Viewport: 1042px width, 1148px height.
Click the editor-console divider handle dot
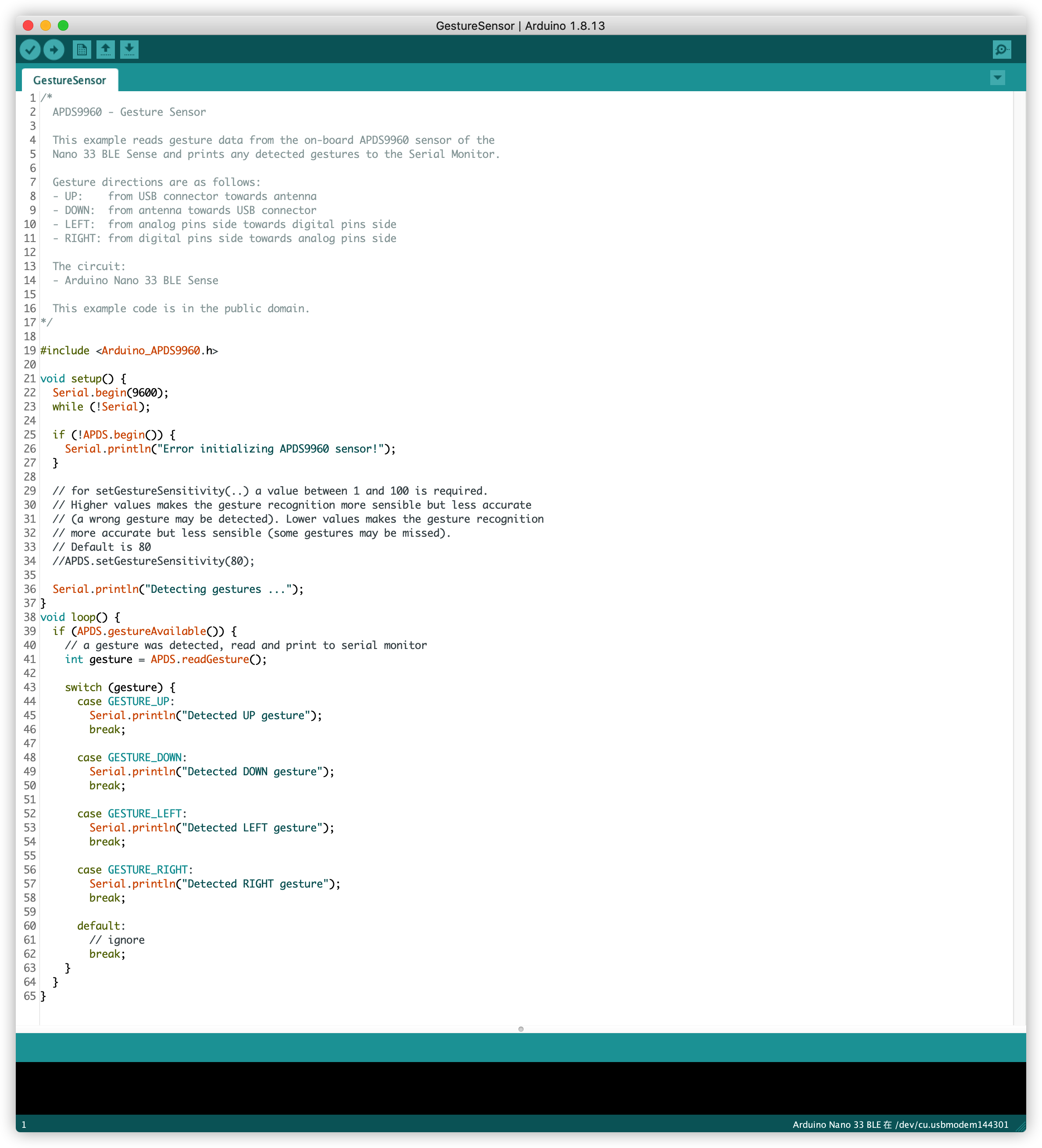pyautogui.click(x=521, y=1029)
